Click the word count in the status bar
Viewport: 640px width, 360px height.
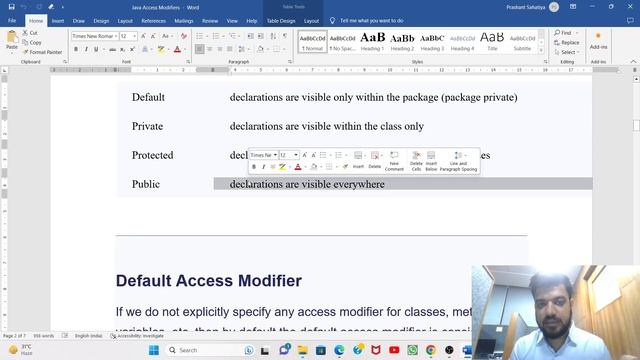click(43, 336)
